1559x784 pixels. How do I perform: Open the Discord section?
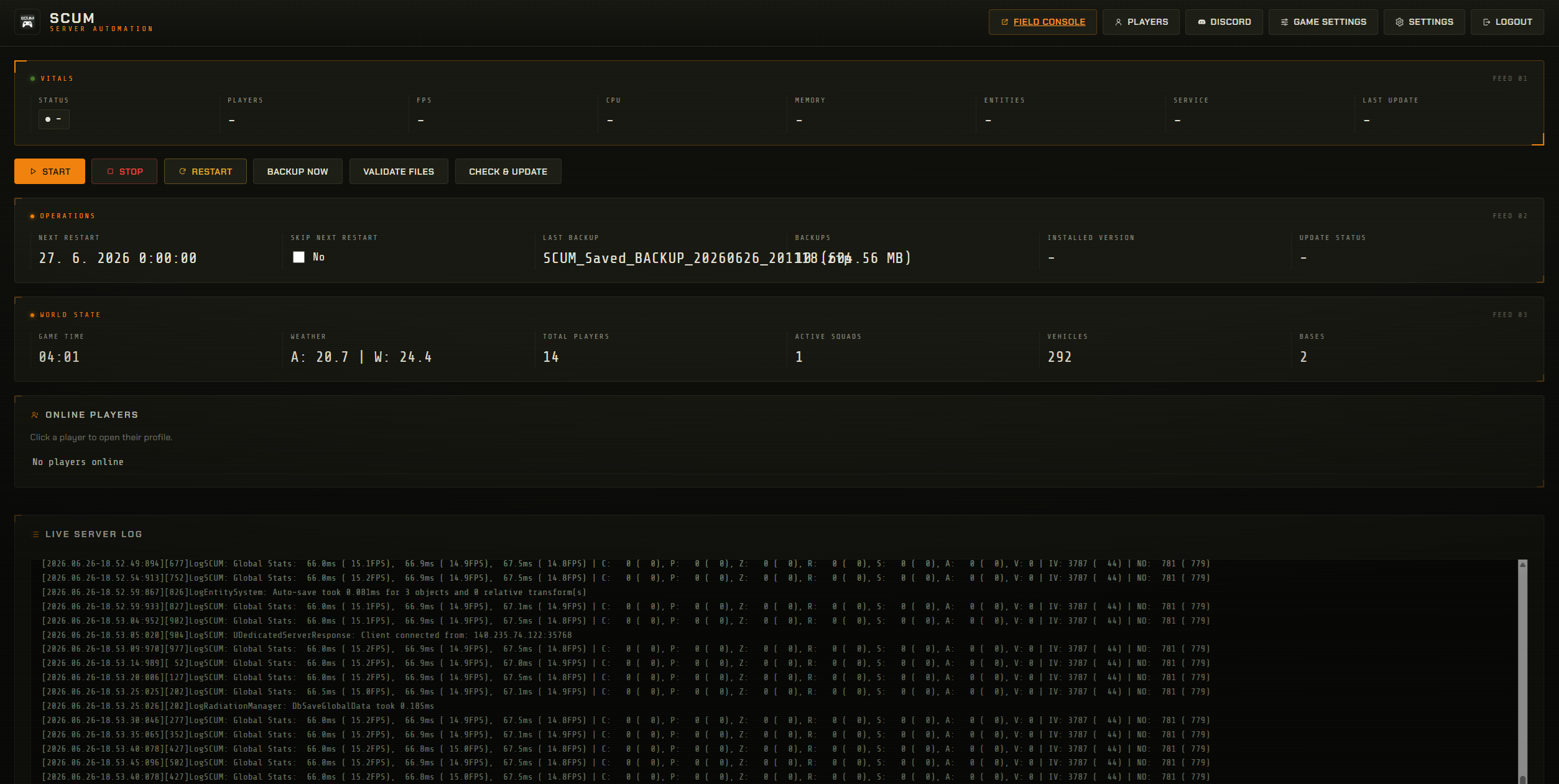1224,22
